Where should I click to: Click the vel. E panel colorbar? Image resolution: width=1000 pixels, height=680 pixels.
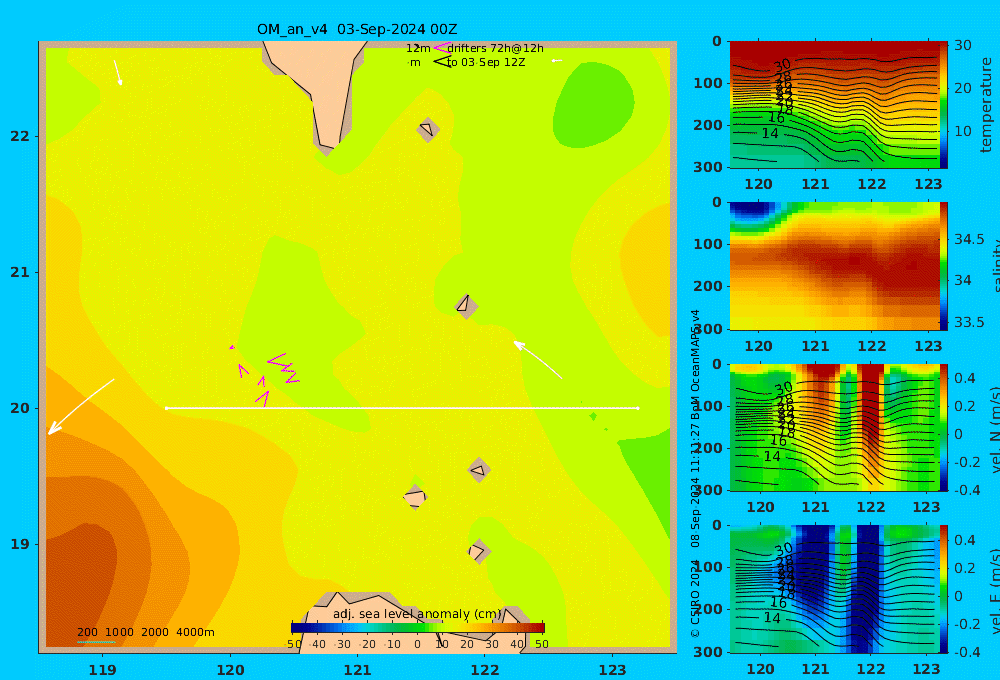click(944, 589)
